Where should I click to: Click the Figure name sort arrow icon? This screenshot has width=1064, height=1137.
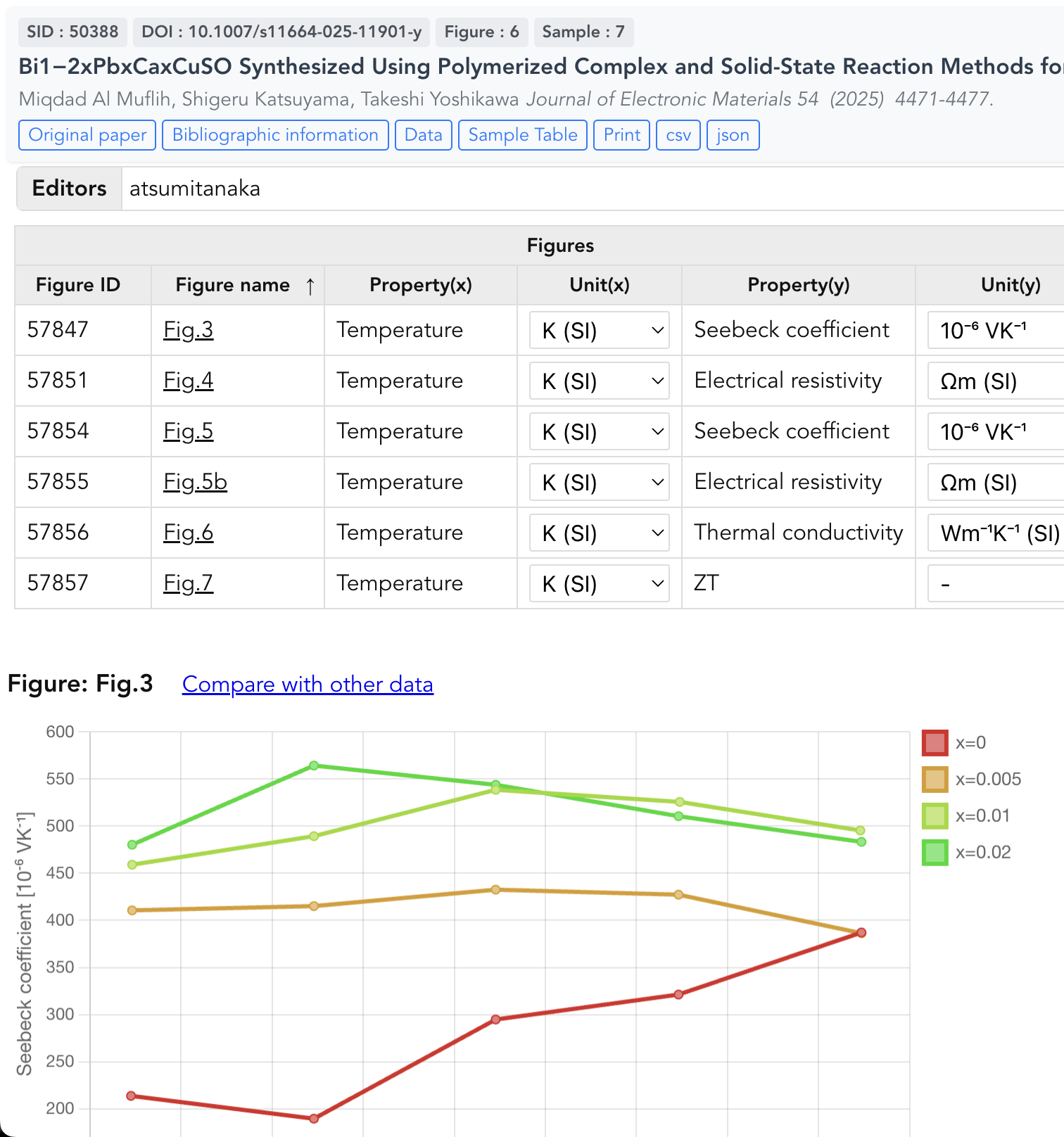point(310,286)
